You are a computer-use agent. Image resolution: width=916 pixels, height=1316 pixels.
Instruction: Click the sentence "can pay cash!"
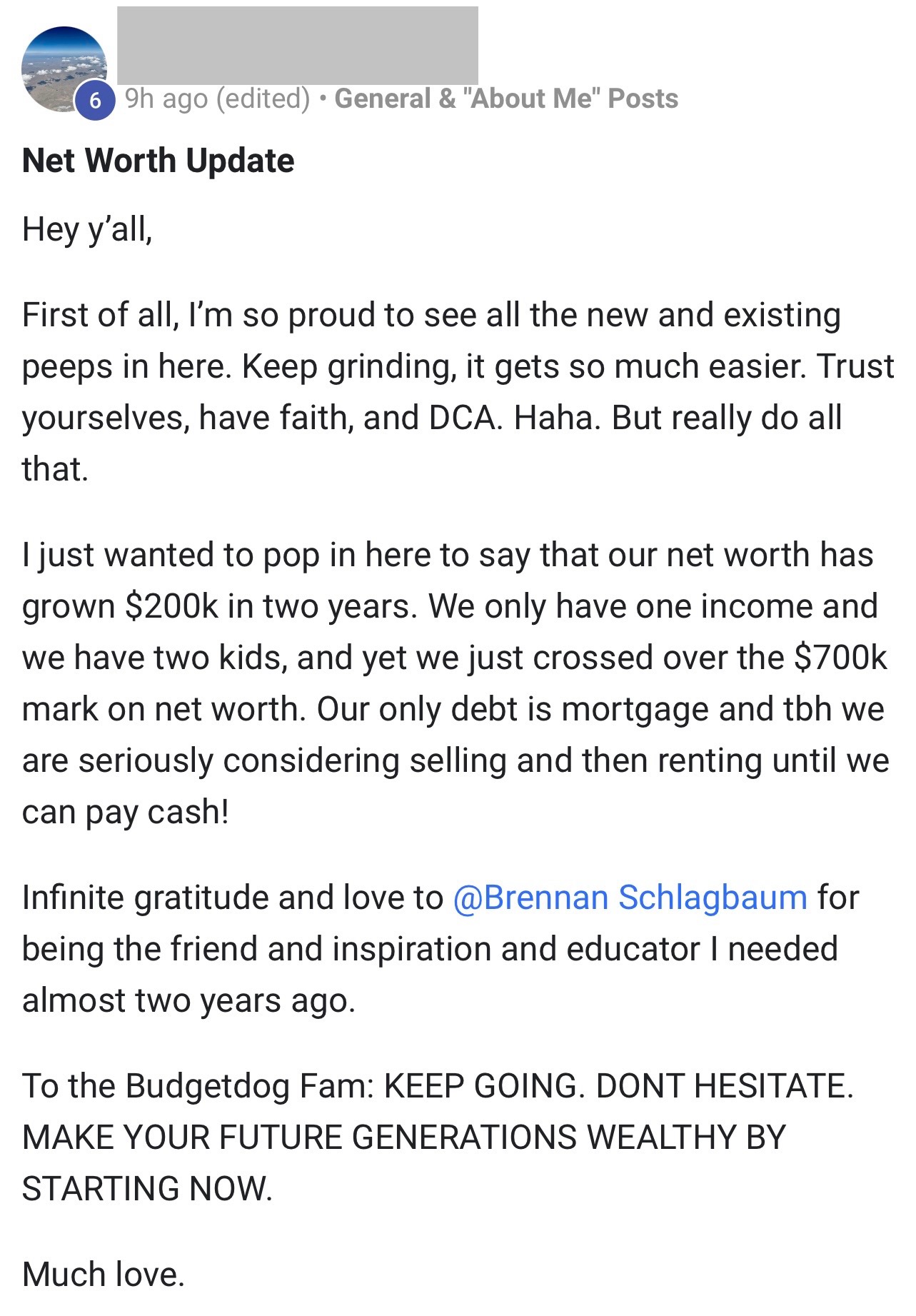pos(126,813)
